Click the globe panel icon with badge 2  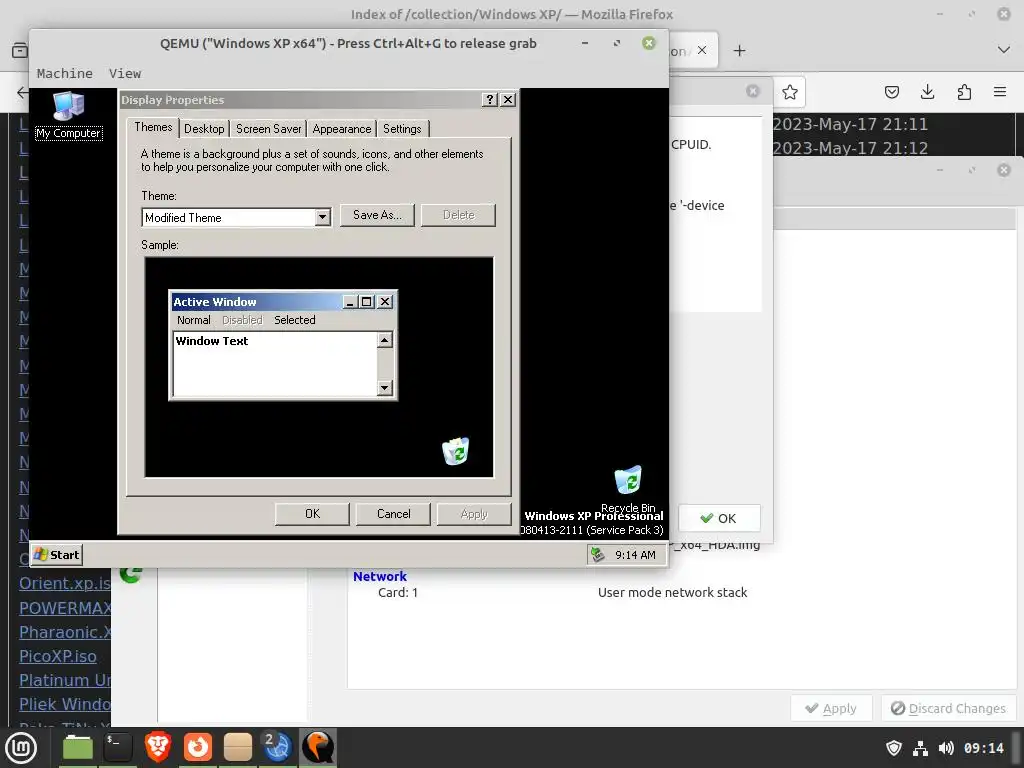tap(277, 747)
